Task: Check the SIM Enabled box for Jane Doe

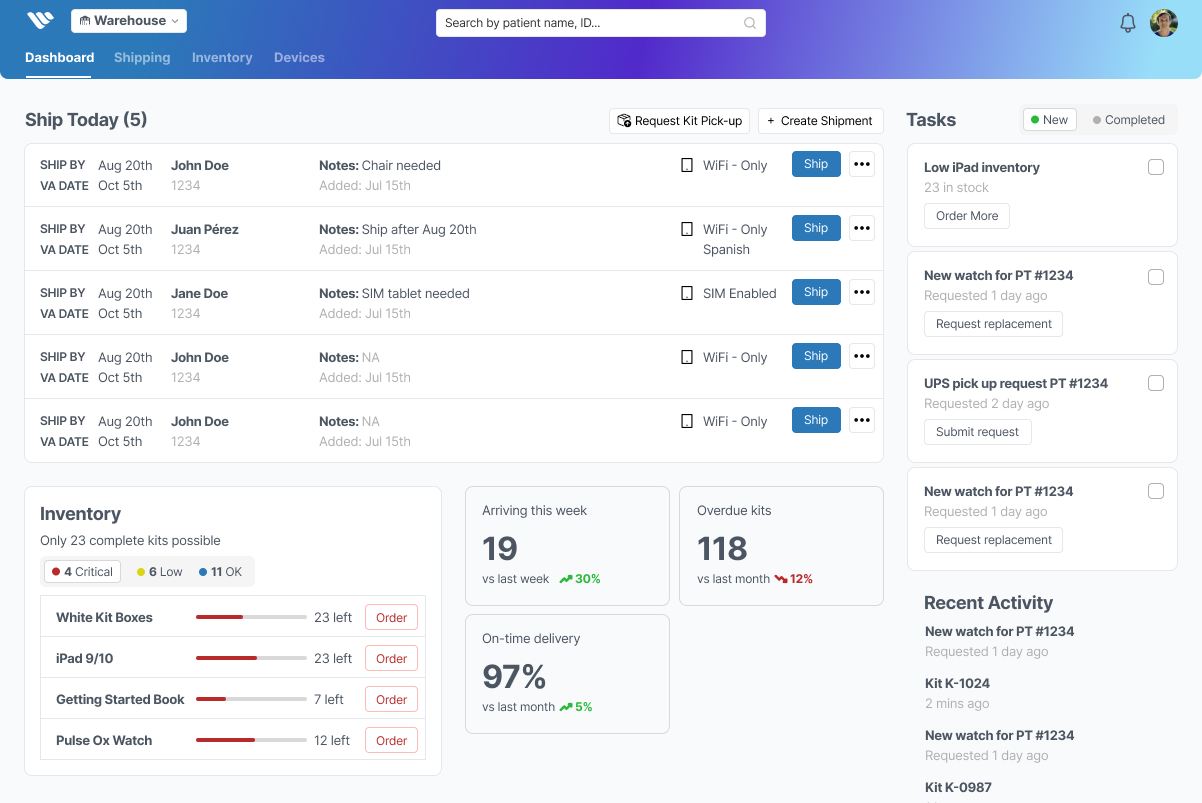Action: (x=687, y=292)
